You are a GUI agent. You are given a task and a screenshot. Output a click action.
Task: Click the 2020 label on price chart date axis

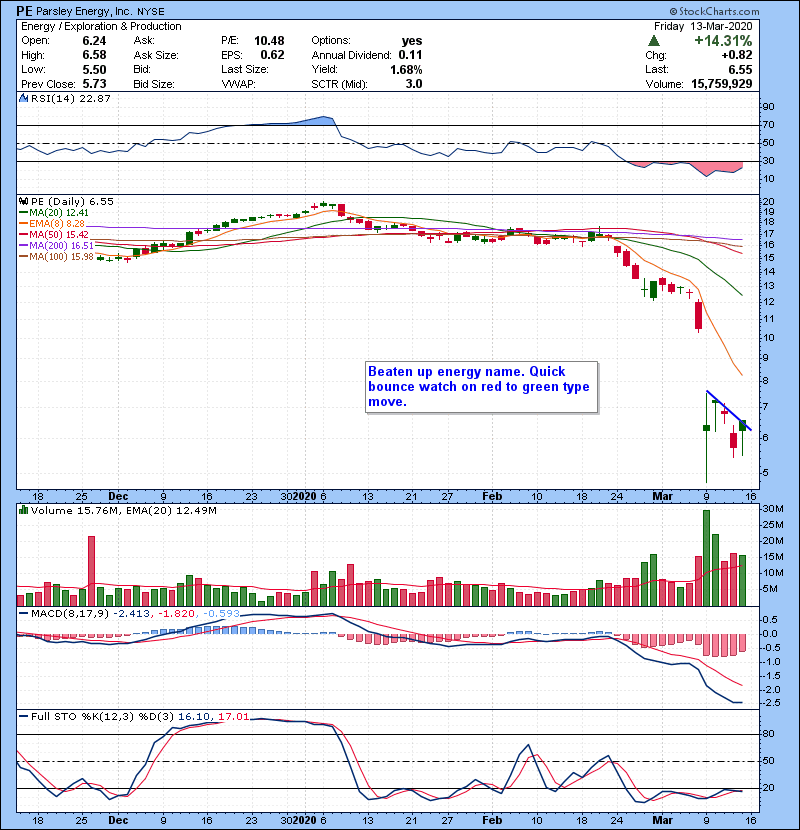305,497
